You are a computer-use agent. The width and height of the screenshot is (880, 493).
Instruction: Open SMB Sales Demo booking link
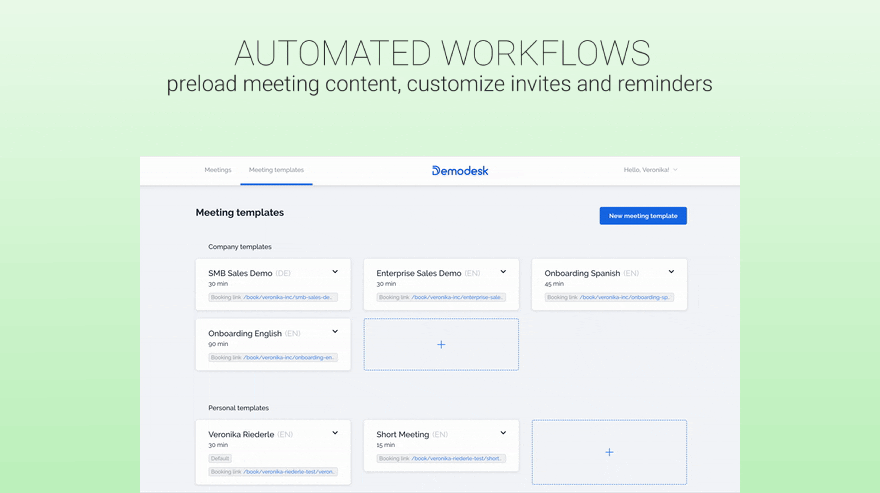(x=287, y=297)
